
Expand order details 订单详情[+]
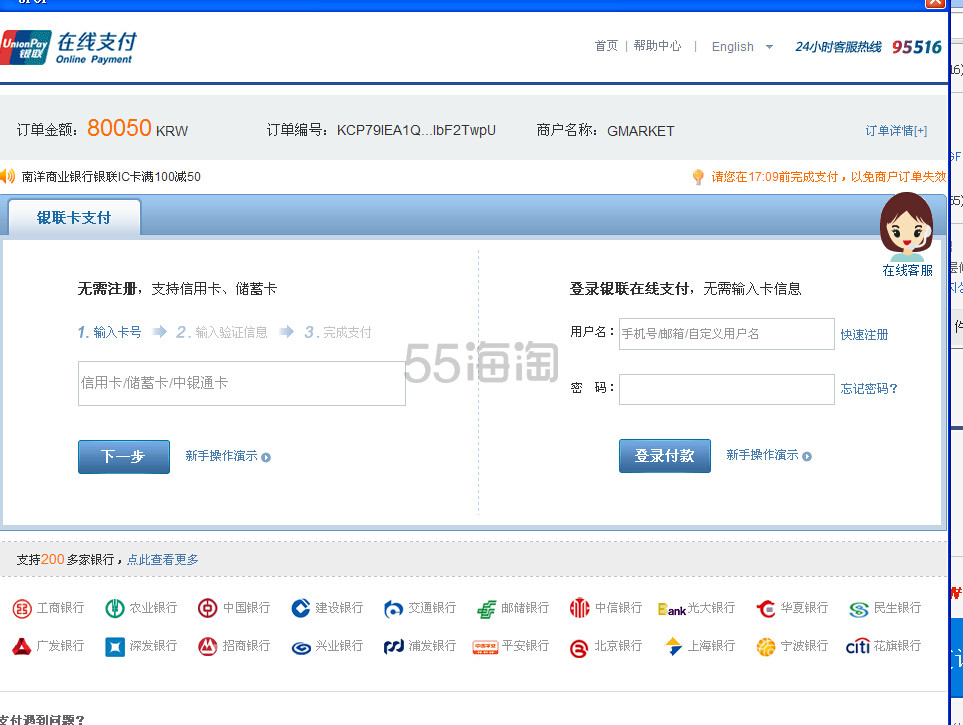click(x=896, y=131)
